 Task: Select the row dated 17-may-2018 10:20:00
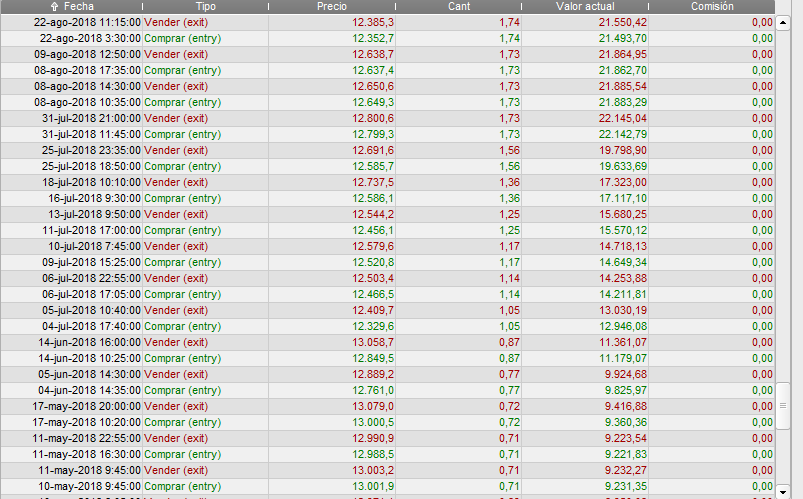point(387,423)
